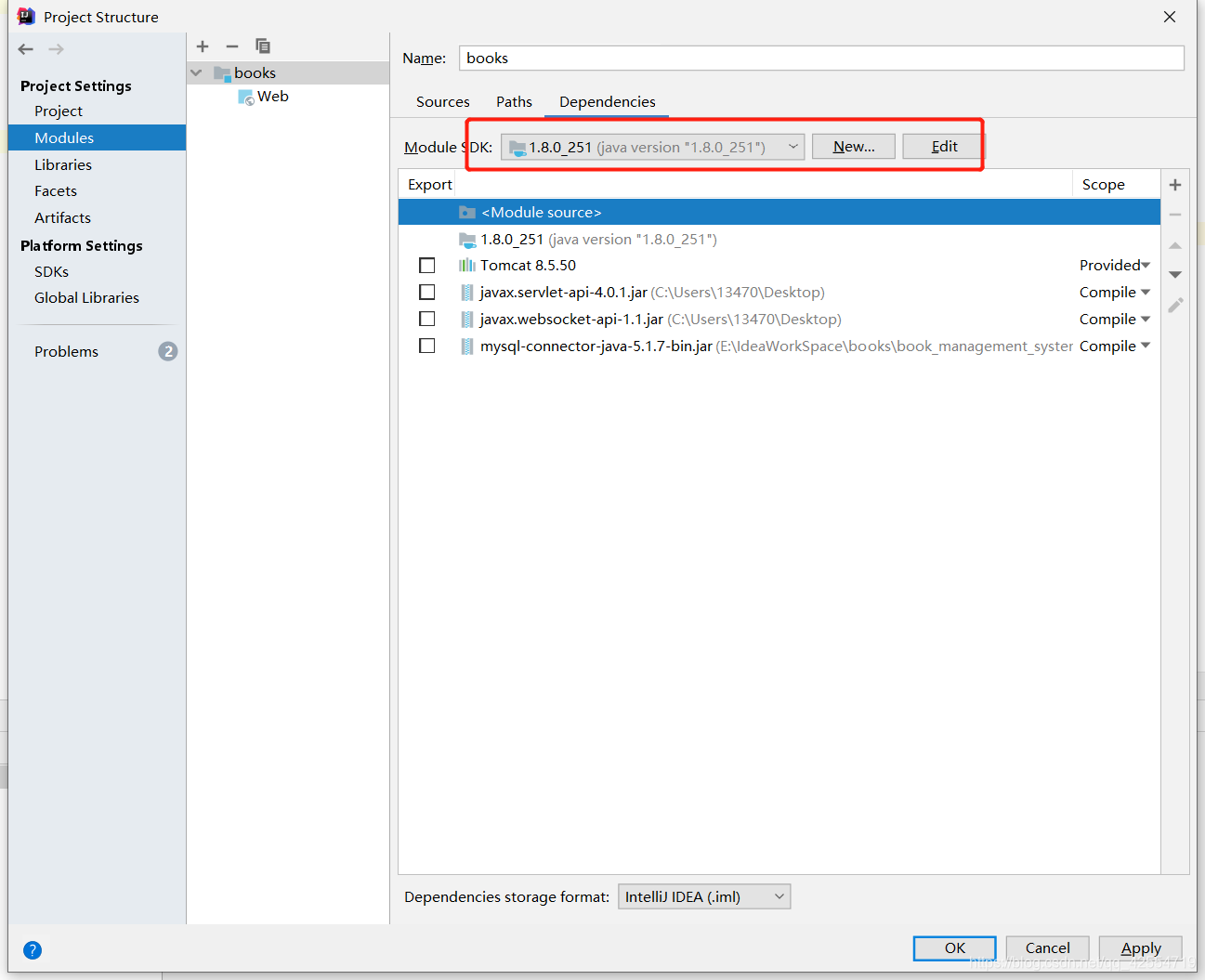Screen dimensions: 1205x980
Task: Open Facets in sidebar
Action: pos(56,191)
